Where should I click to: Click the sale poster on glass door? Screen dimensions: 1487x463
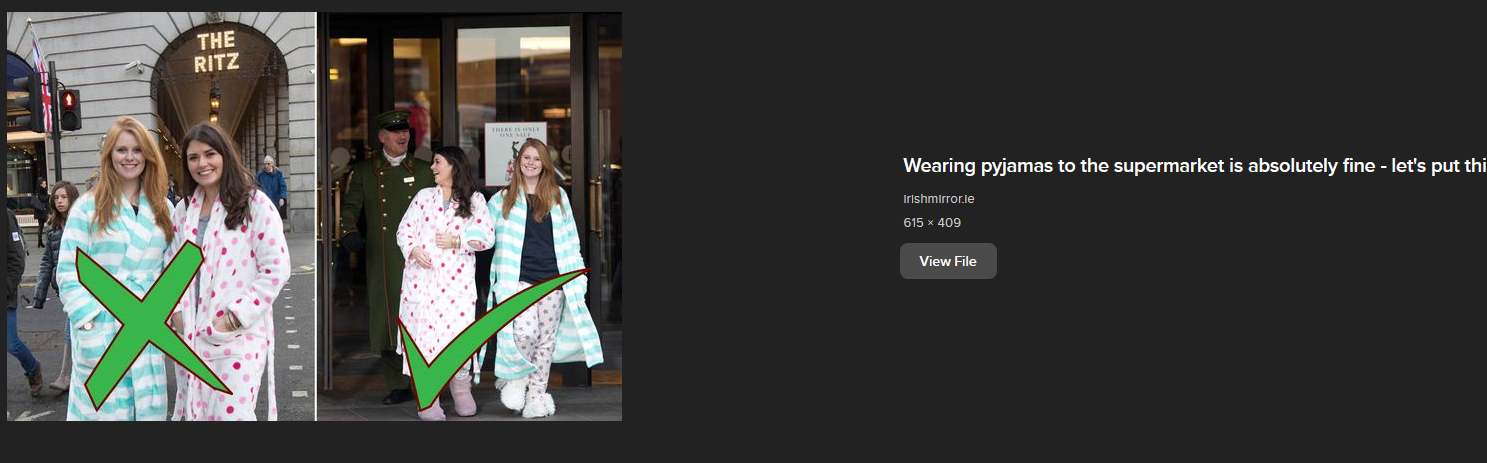click(515, 153)
